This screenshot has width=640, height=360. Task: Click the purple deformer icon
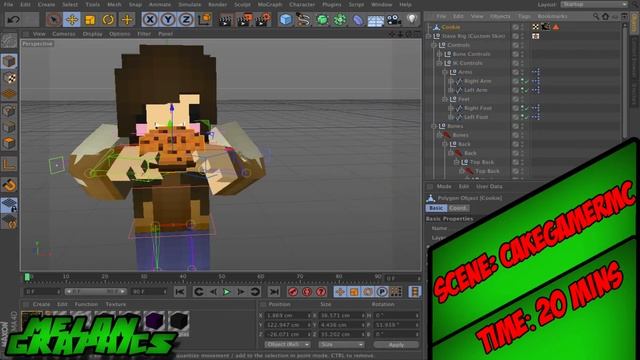coord(358,19)
